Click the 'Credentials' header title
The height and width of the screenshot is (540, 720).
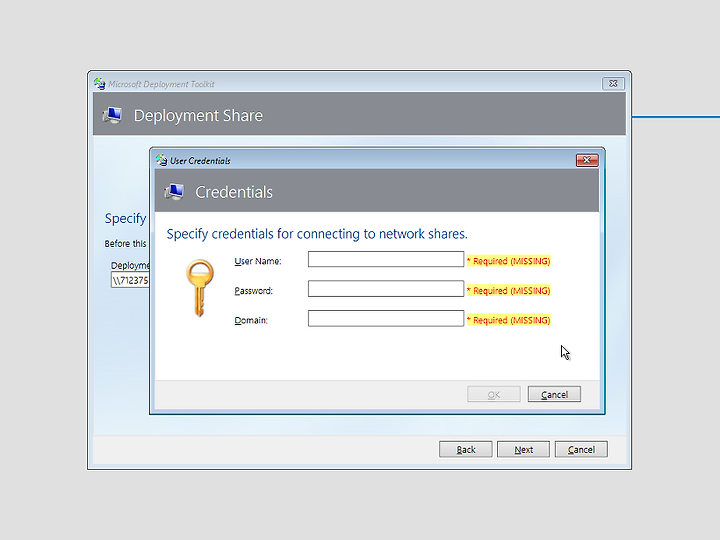pyautogui.click(x=234, y=192)
